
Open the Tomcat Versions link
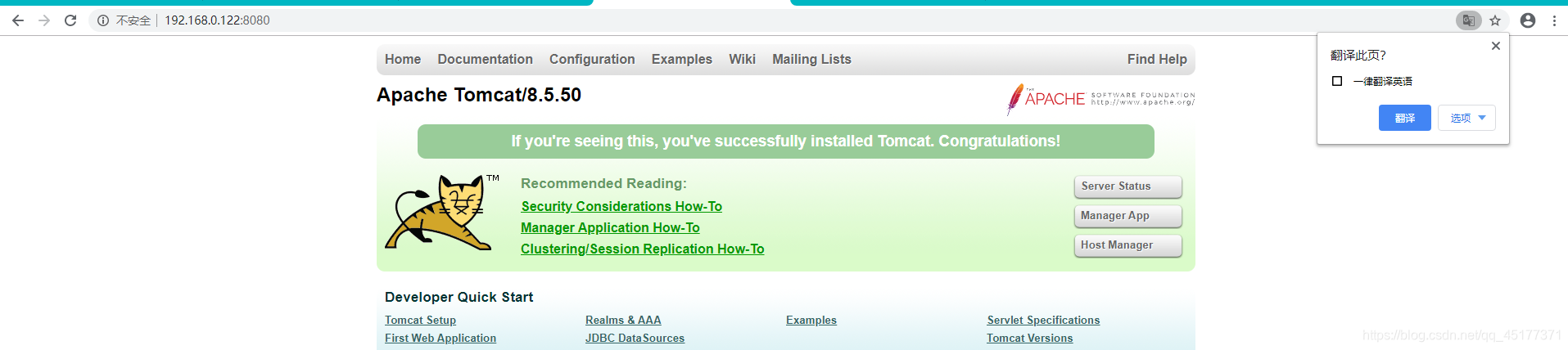[x=1029, y=339]
